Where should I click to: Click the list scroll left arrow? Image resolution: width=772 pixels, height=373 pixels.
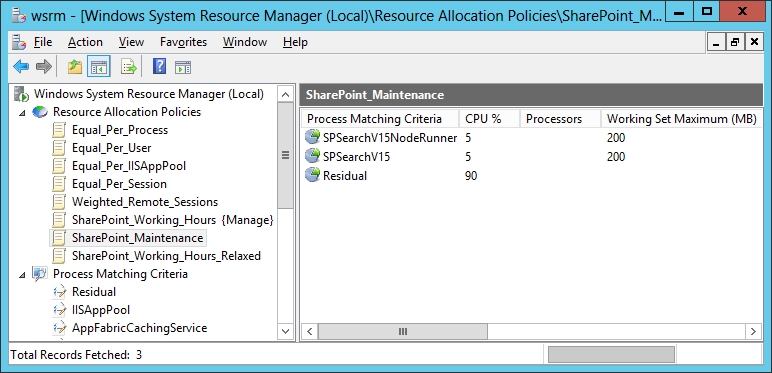309,331
